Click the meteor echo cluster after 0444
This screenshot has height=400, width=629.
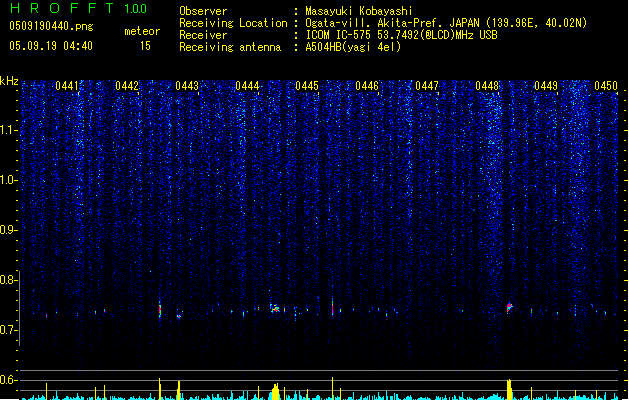pyautogui.click(x=275, y=309)
